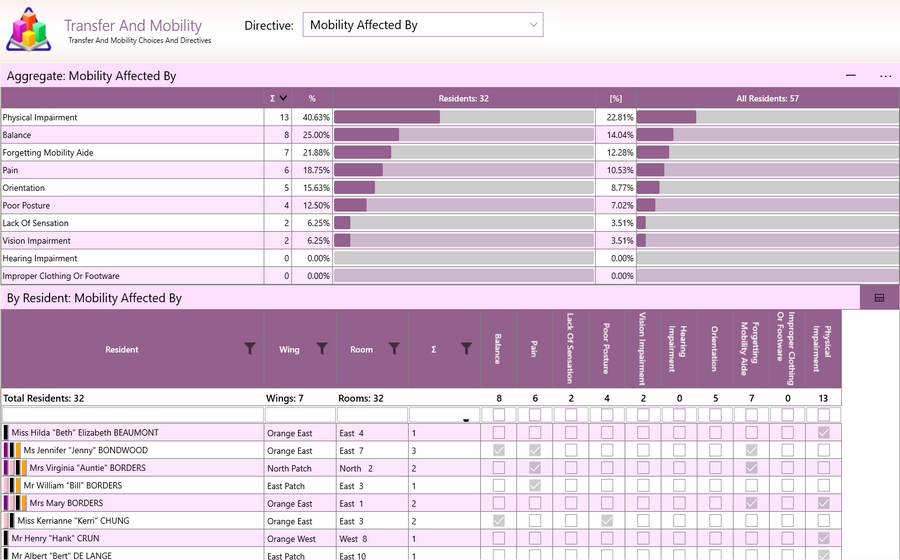Sort by Poor Posture column header
Image resolution: width=900 pixels, height=560 pixels.
tap(606, 349)
